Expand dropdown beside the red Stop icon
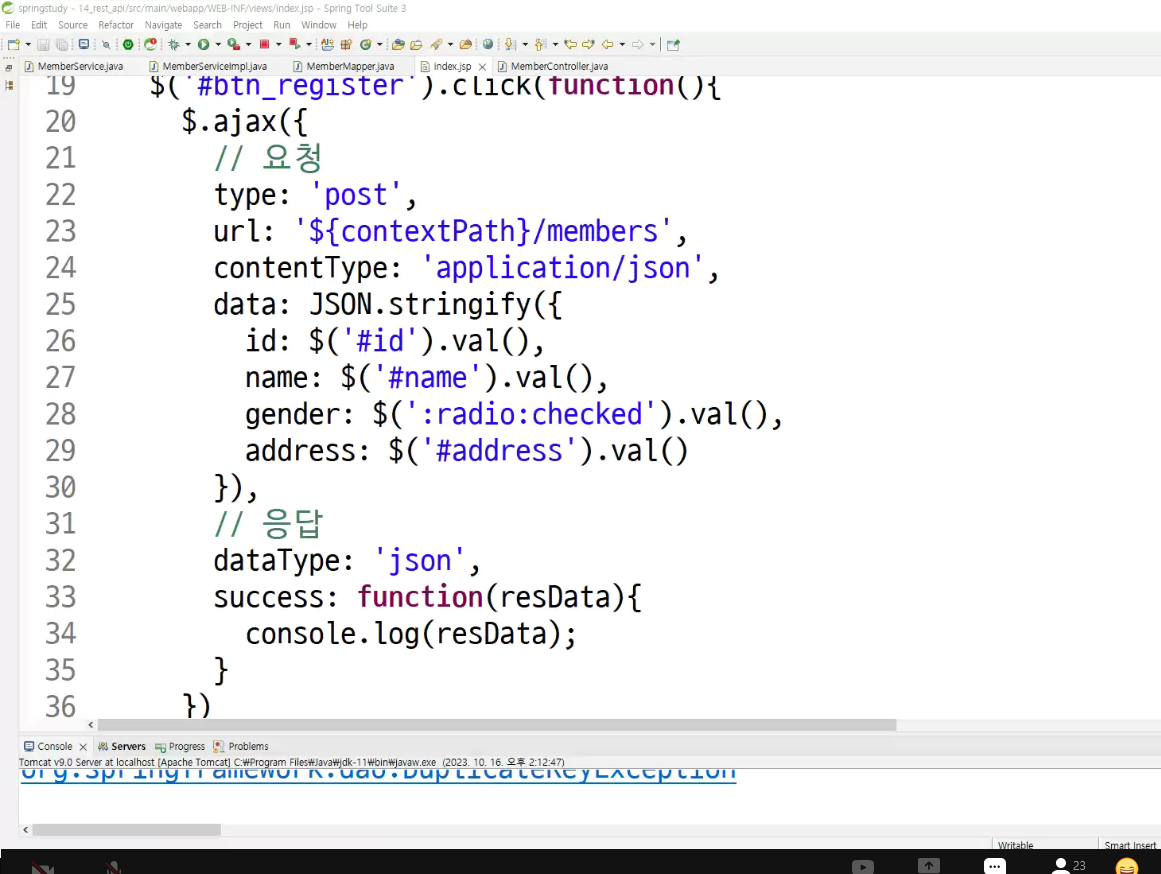 click(278, 44)
